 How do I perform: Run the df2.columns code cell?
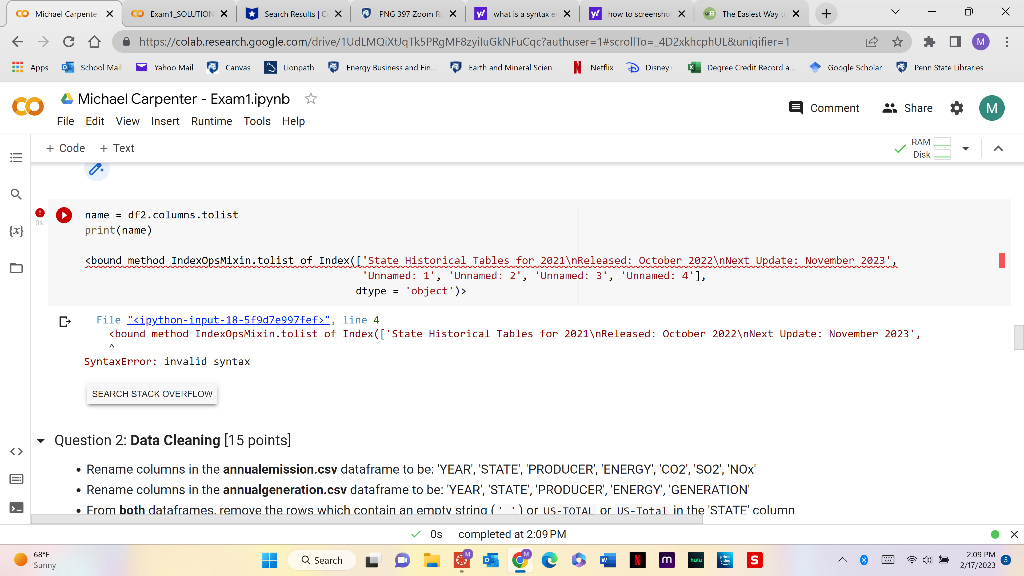tap(63, 214)
